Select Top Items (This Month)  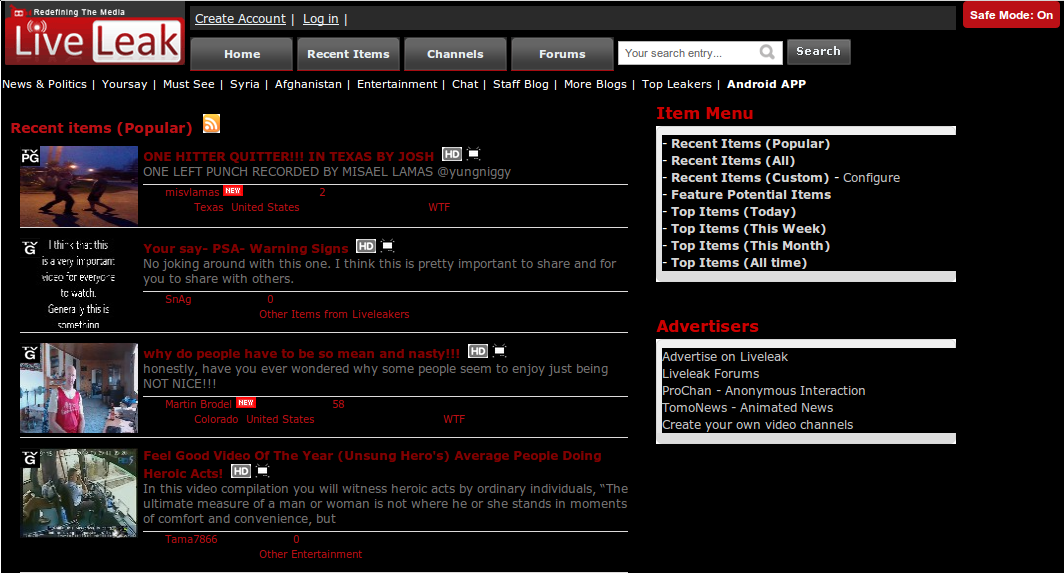click(750, 245)
